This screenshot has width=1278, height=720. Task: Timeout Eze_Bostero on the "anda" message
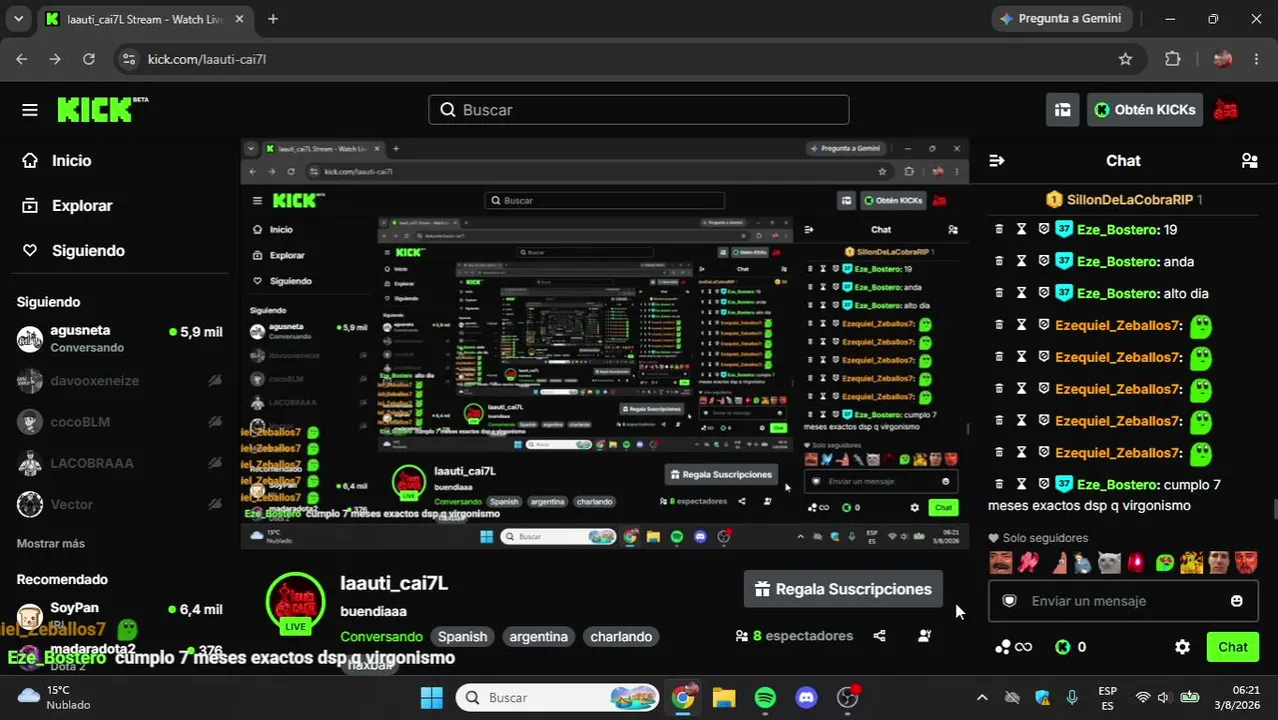(1021, 261)
